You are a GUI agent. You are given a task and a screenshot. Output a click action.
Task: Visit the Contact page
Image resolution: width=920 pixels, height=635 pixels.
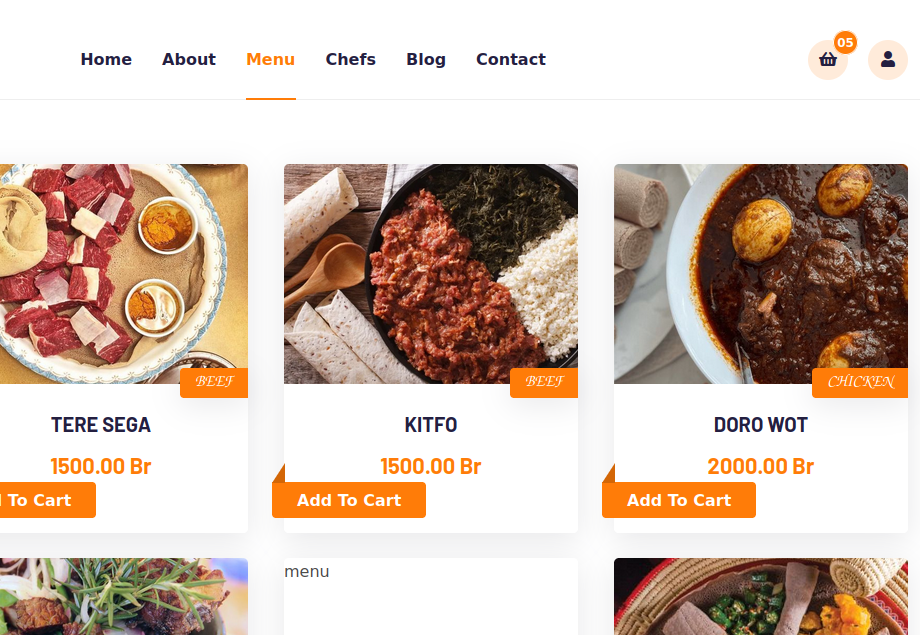511,60
